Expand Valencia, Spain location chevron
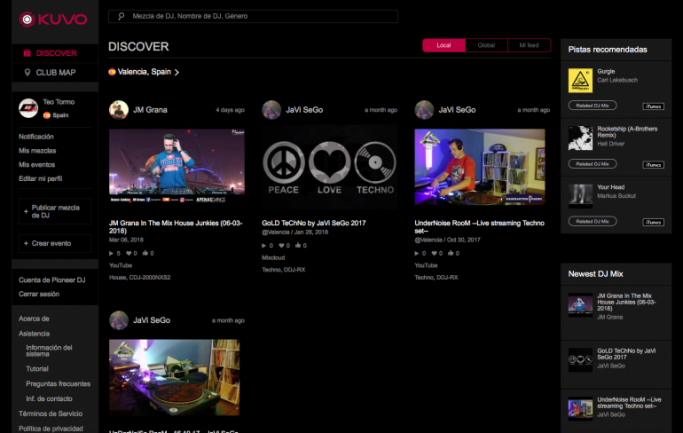The width and height of the screenshot is (683, 433). click(177, 72)
